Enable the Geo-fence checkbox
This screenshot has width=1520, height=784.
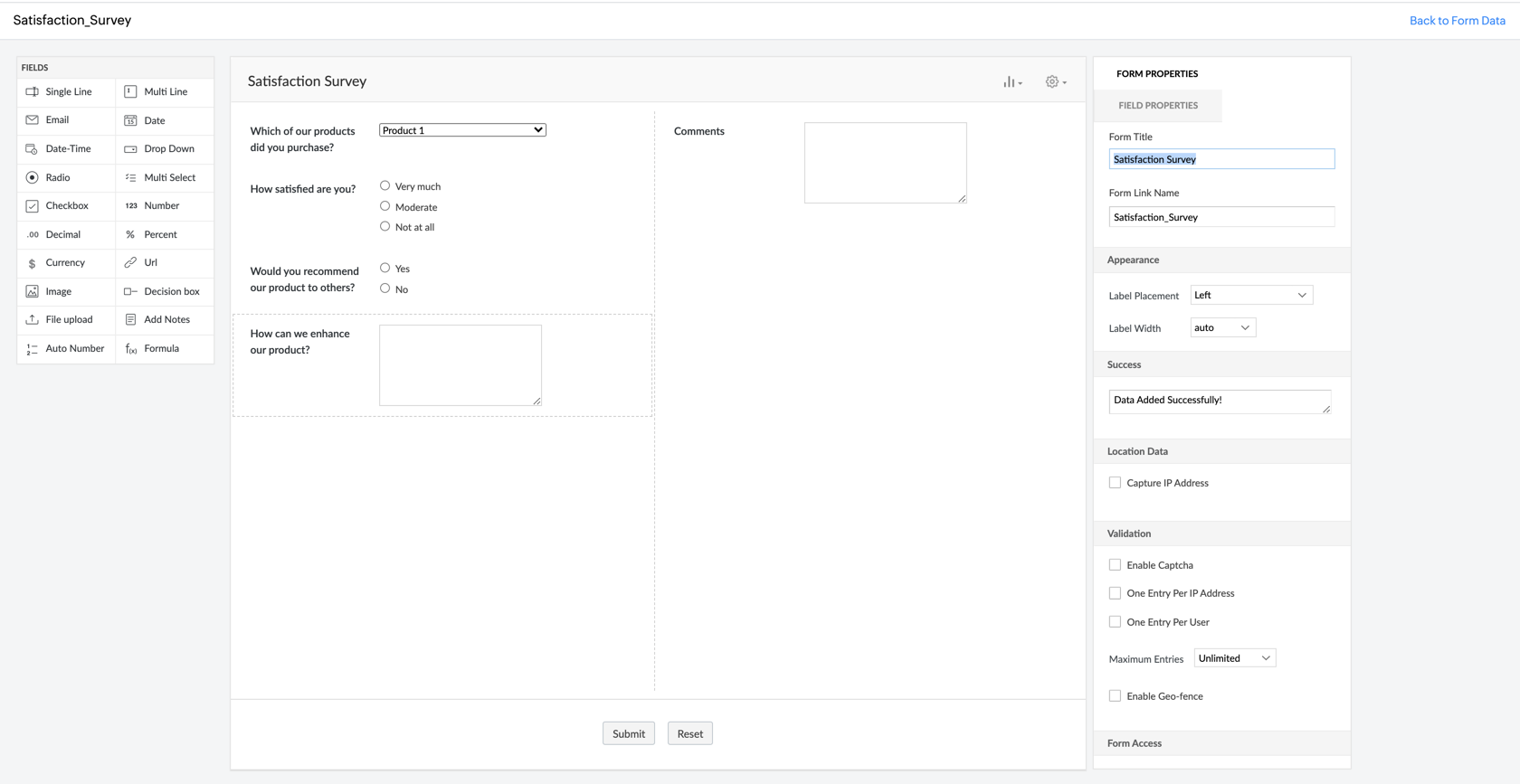coord(1115,696)
